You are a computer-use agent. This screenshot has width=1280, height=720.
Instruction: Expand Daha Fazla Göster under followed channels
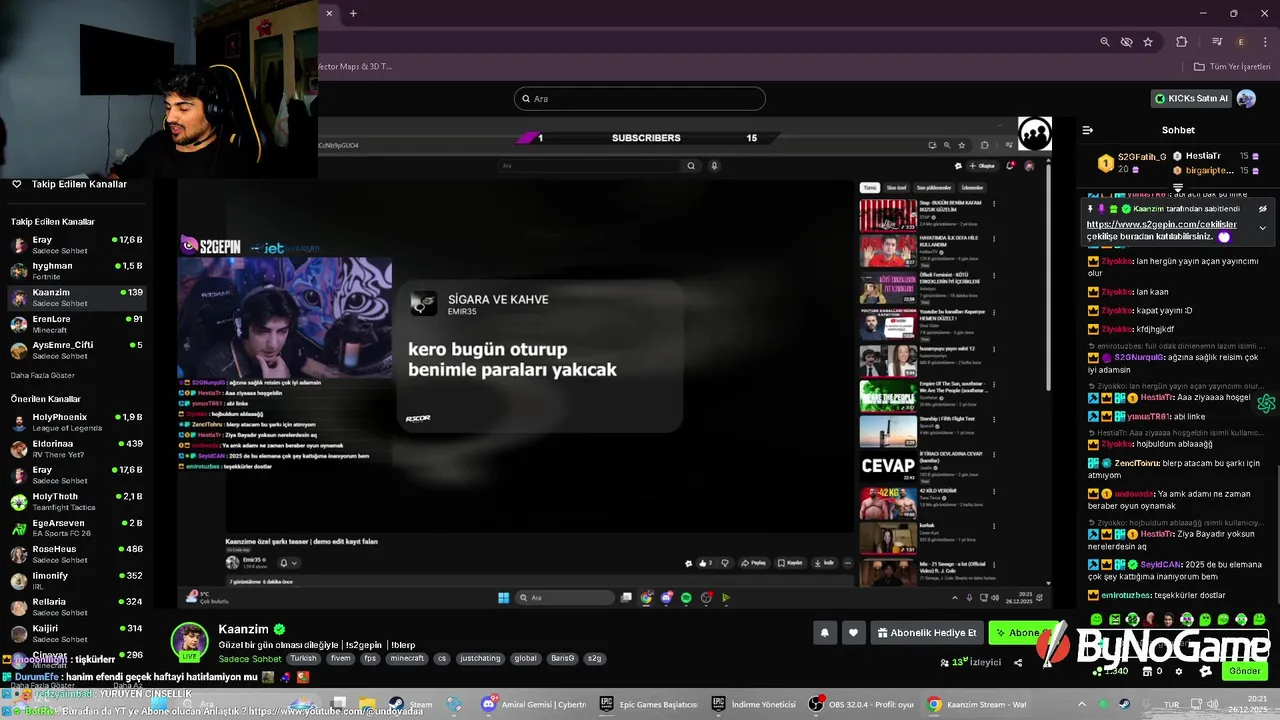pos(42,375)
